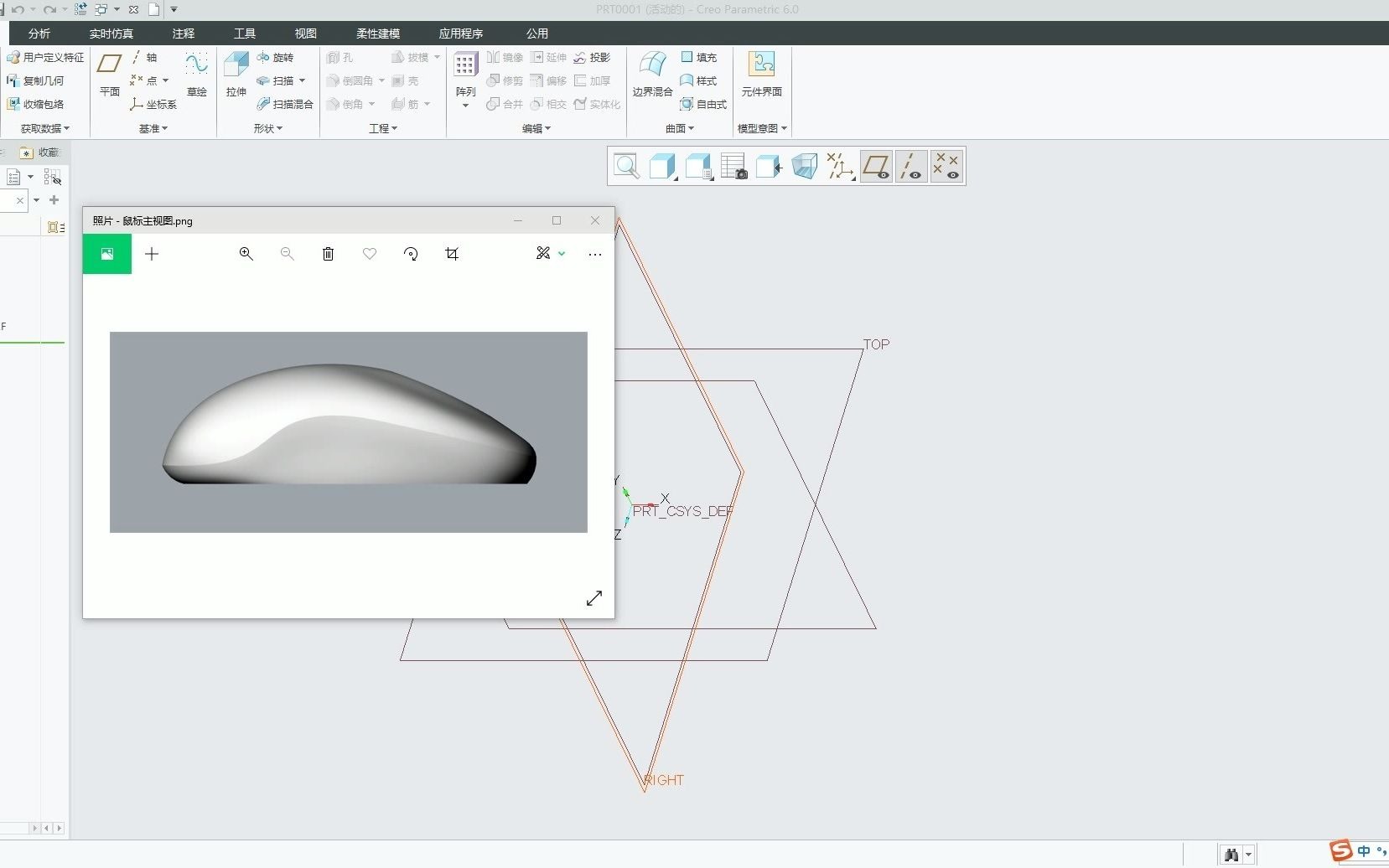Start a 草绘 (Sketch) feature
This screenshot has width=1389, height=868.
point(196,72)
